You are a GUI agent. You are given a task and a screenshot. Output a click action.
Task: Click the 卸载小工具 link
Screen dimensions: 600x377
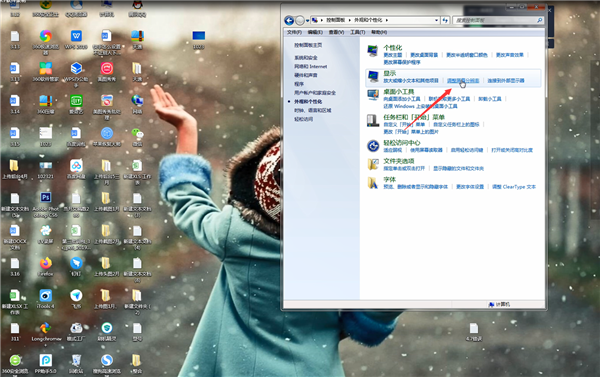tap(490, 99)
